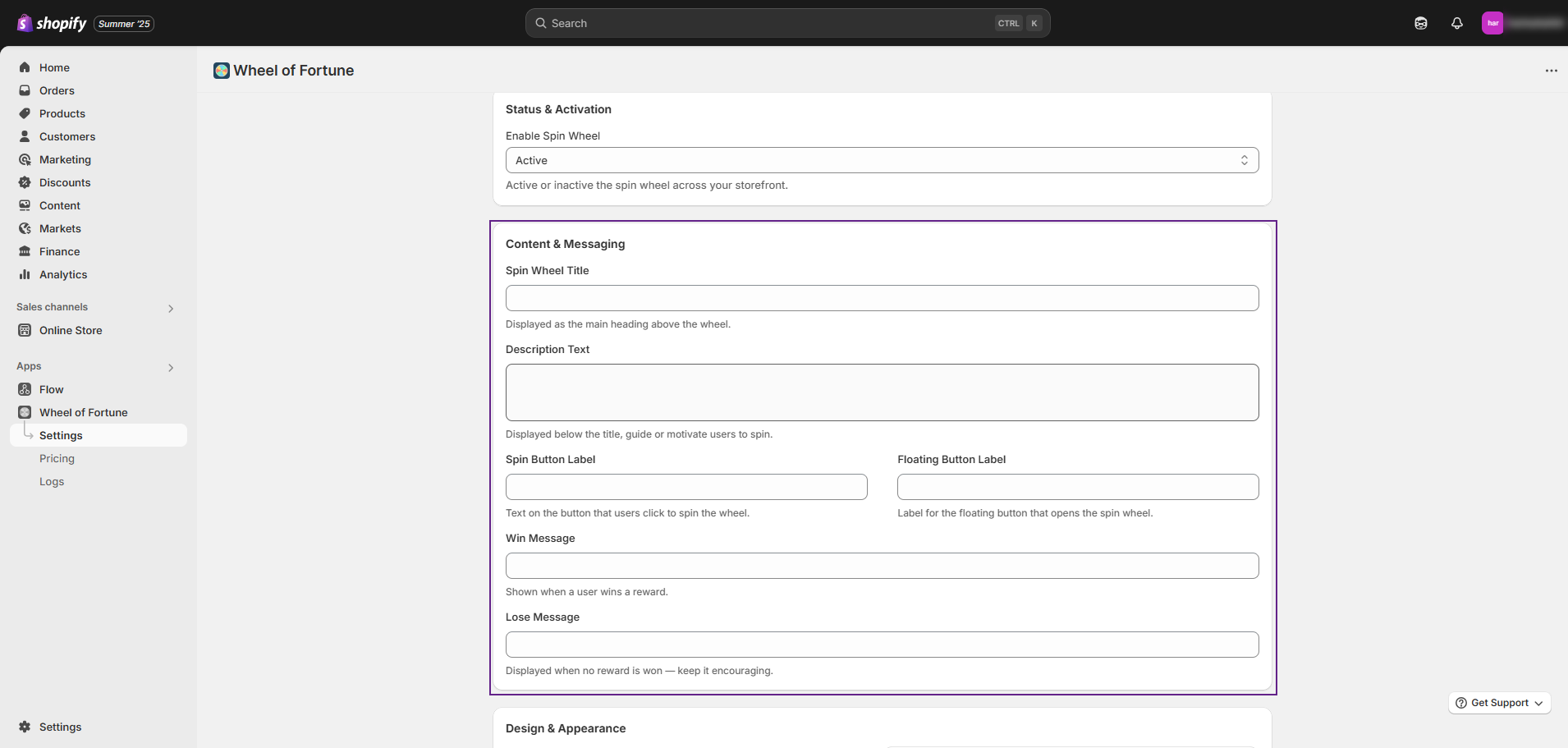Open the Enable Spin Wheel dropdown

click(882, 160)
